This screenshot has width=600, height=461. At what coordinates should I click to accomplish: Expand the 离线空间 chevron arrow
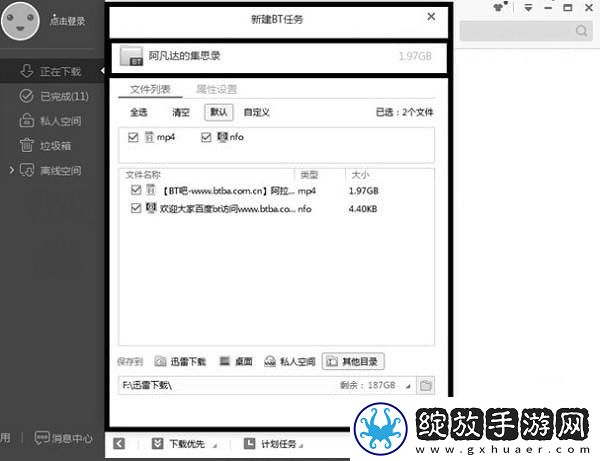(x=11, y=170)
